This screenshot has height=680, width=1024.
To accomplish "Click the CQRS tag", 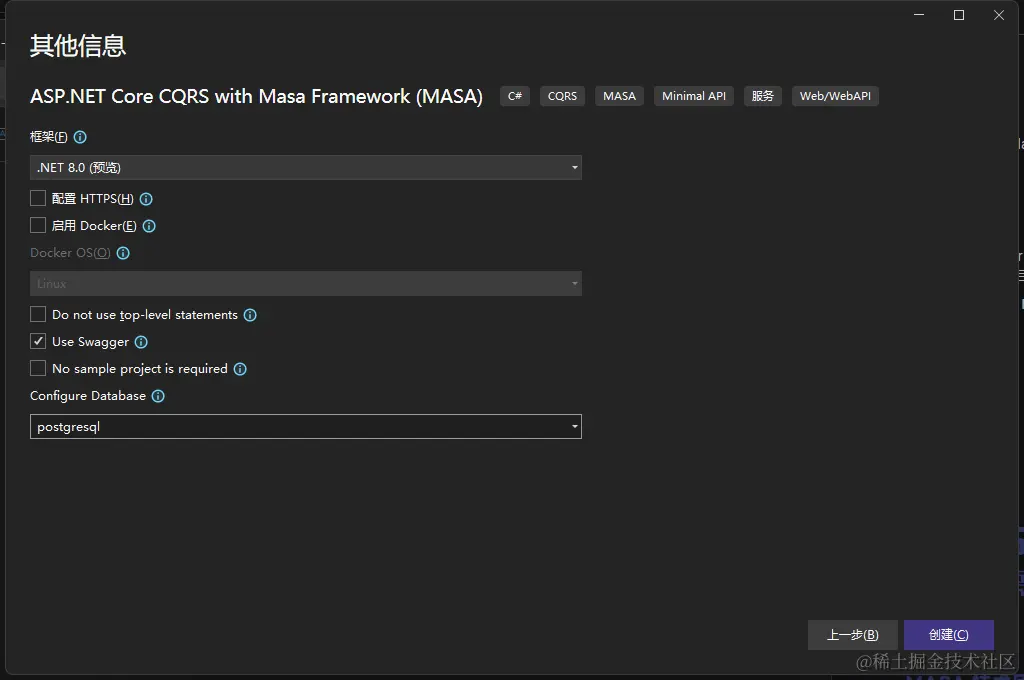I will pyautogui.click(x=562, y=96).
